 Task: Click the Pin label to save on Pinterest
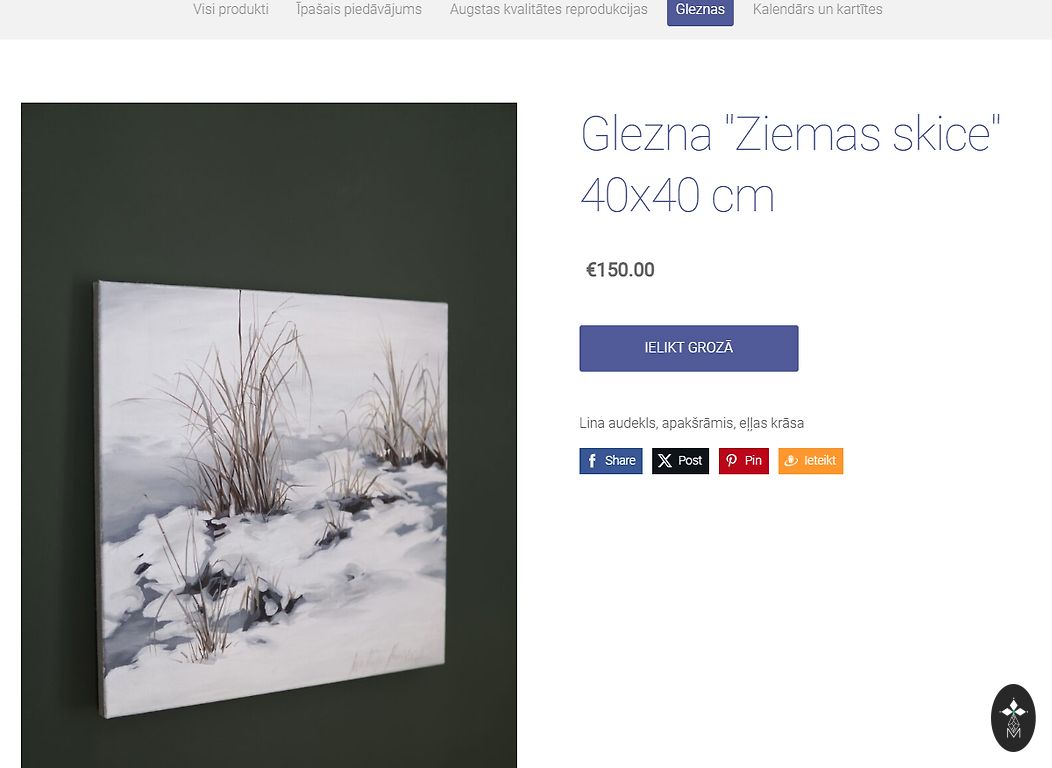coord(753,461)
